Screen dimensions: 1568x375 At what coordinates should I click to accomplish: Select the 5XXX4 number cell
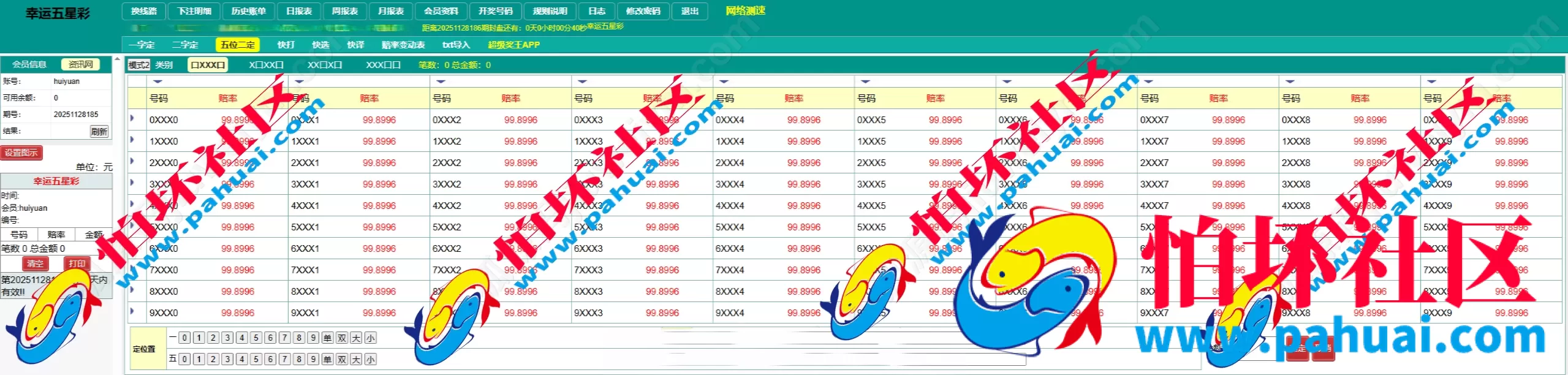coord(730,227)
